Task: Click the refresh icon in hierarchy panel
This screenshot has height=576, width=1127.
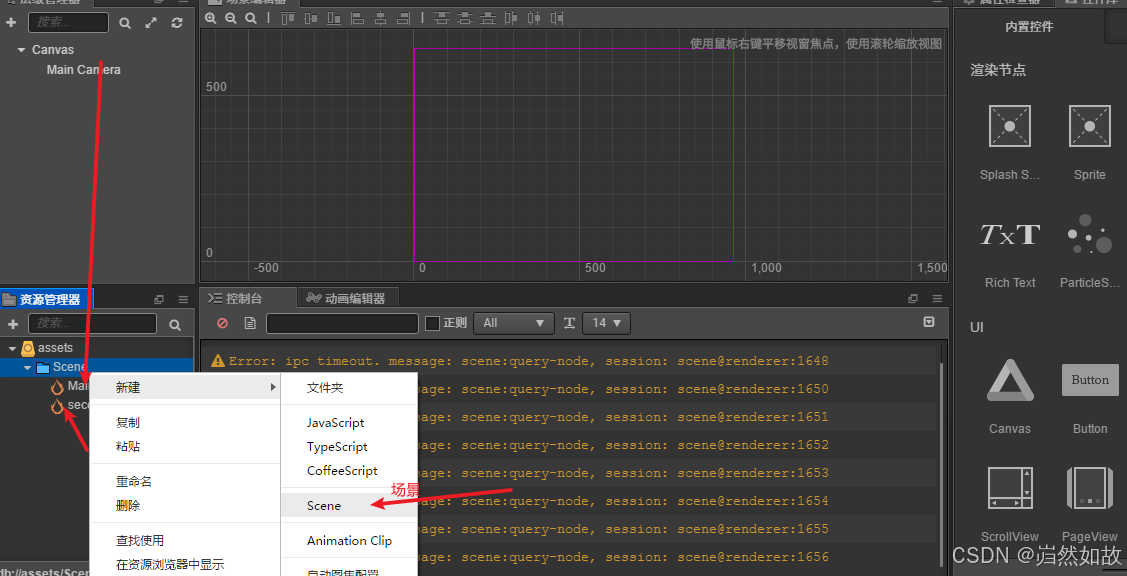Action: point(177,23)
